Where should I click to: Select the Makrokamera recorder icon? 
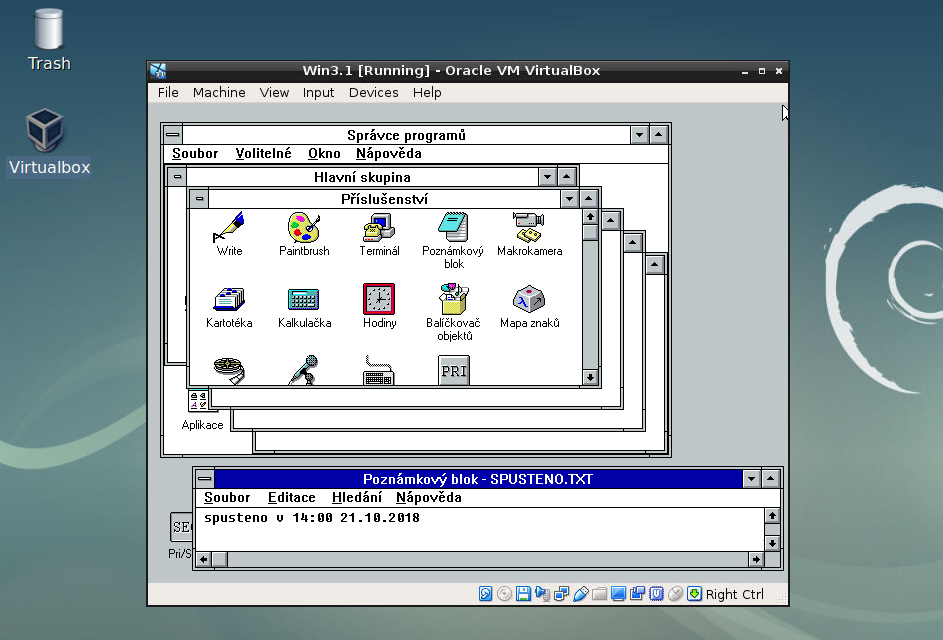(x=529, y=227)
